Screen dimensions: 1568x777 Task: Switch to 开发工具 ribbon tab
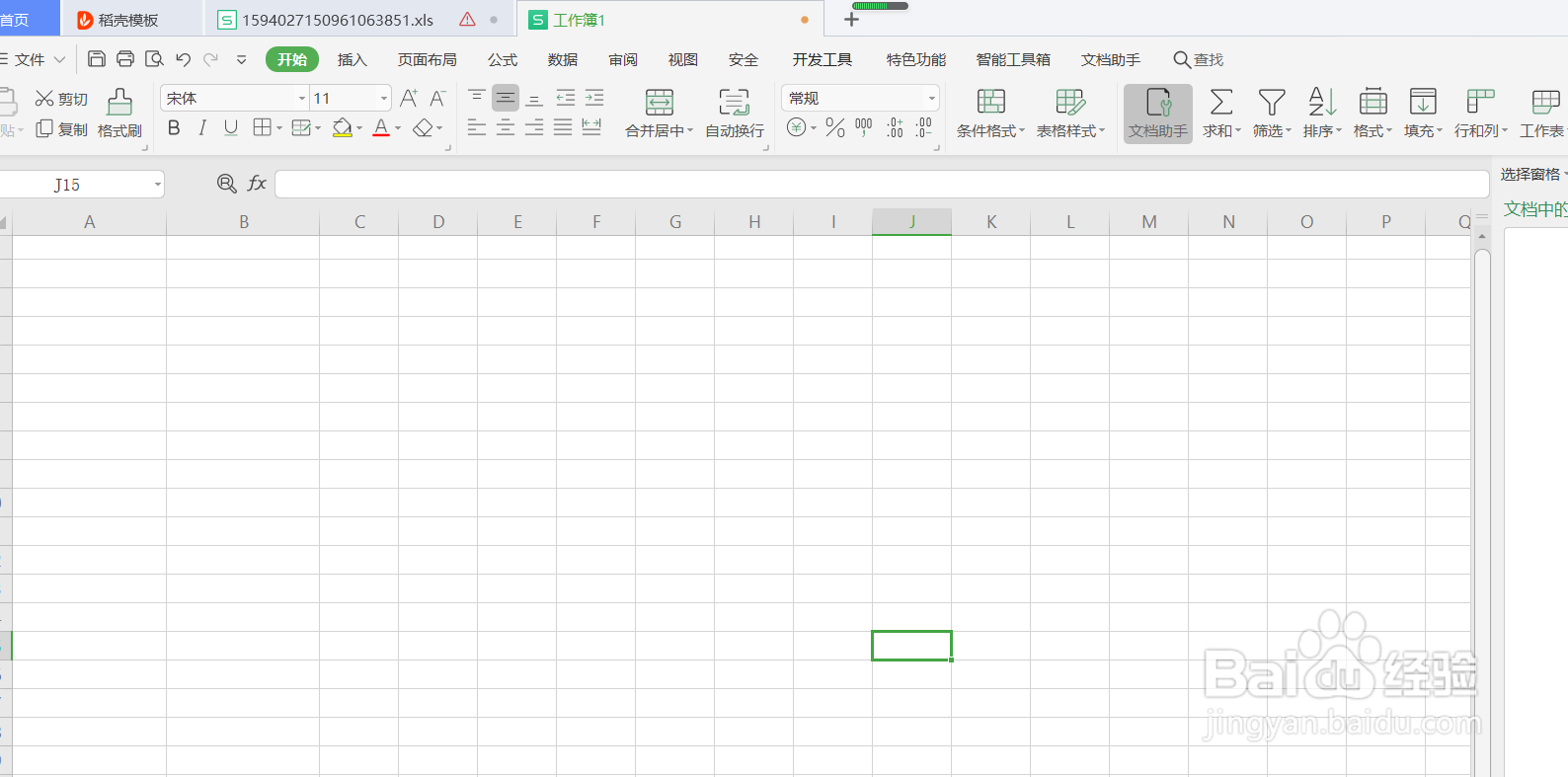click(x=822, y=59)
